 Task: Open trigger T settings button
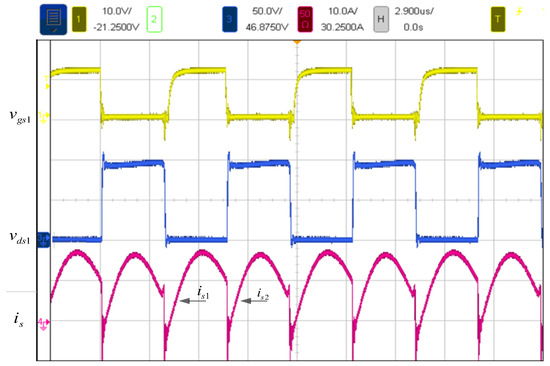tap(498, 19)
